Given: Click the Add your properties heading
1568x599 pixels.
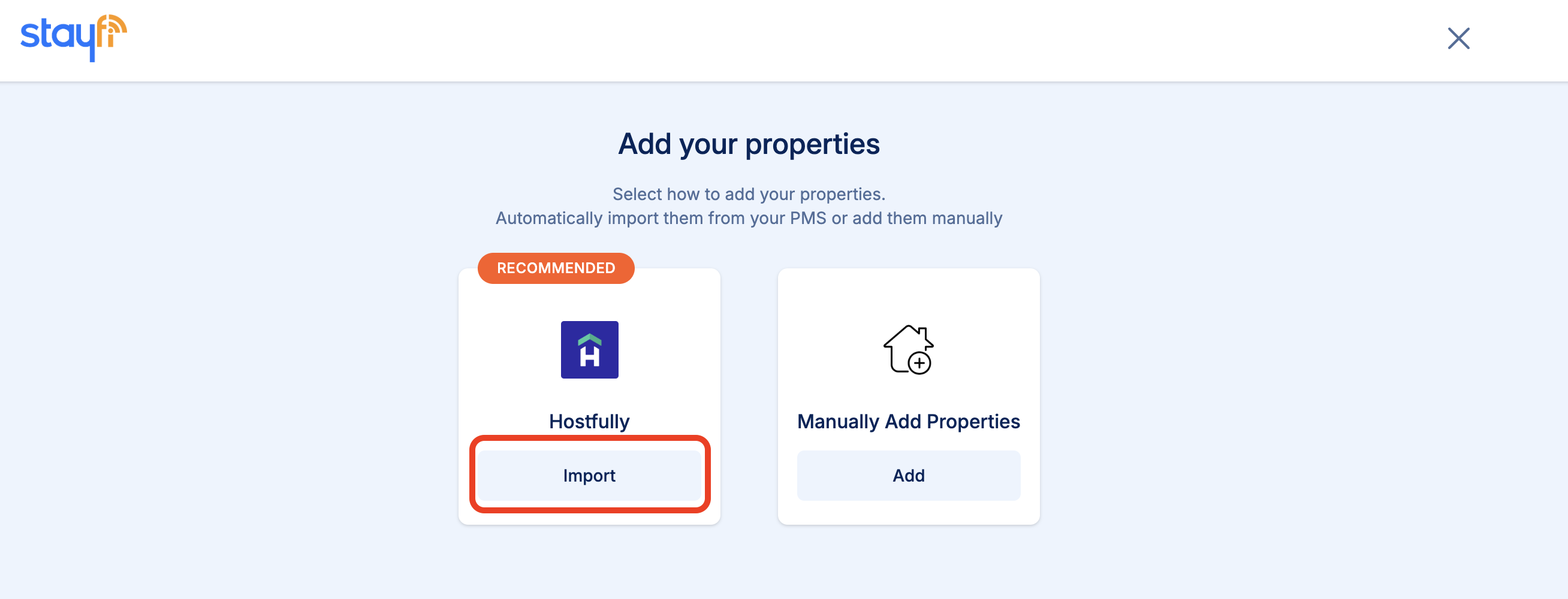Looking at the screenshot, I should (748, 144).
